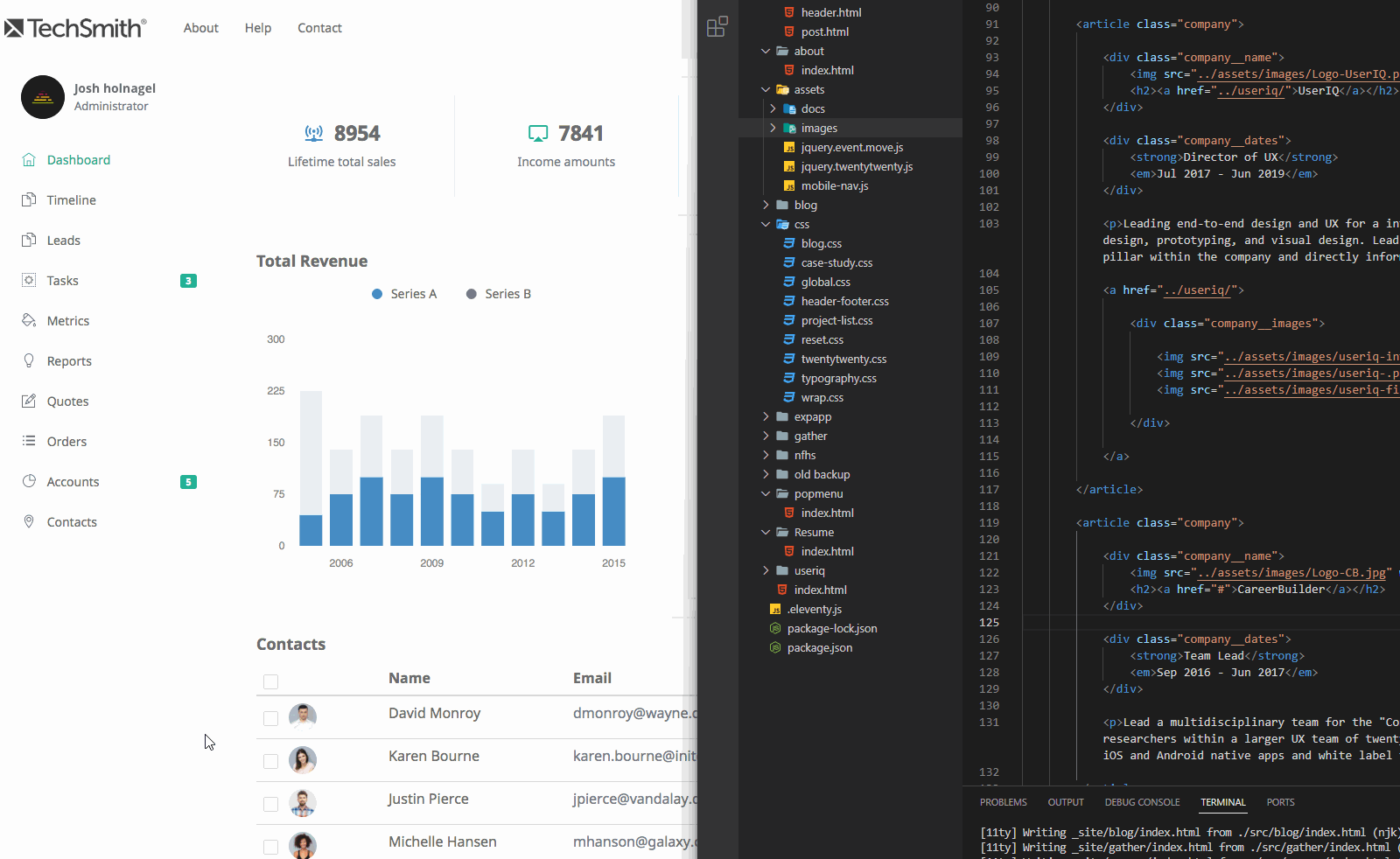
Task: Open the Extensions icon in activity bar
Action: point(717,26)
